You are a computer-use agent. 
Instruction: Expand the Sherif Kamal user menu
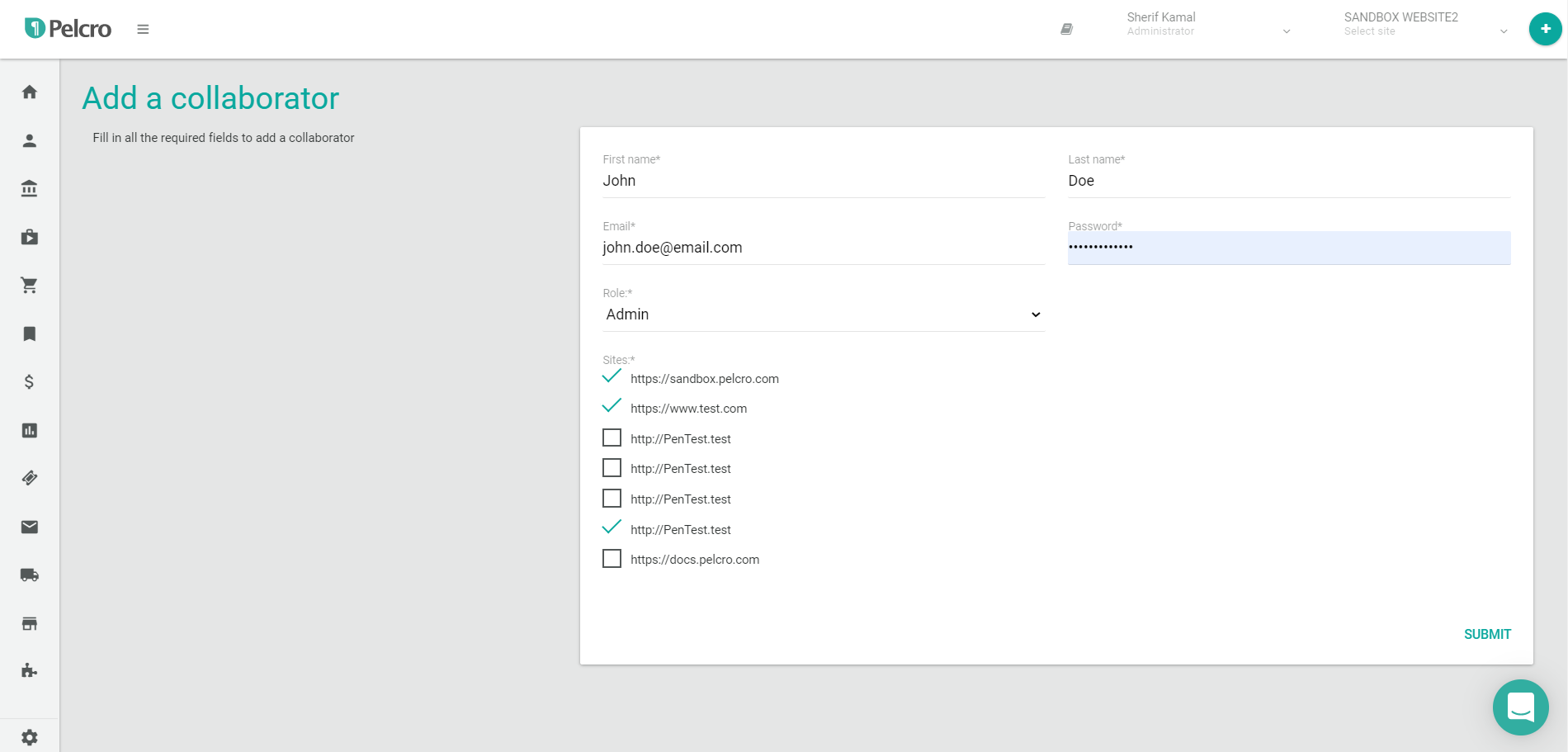(x=1208, y=25)
